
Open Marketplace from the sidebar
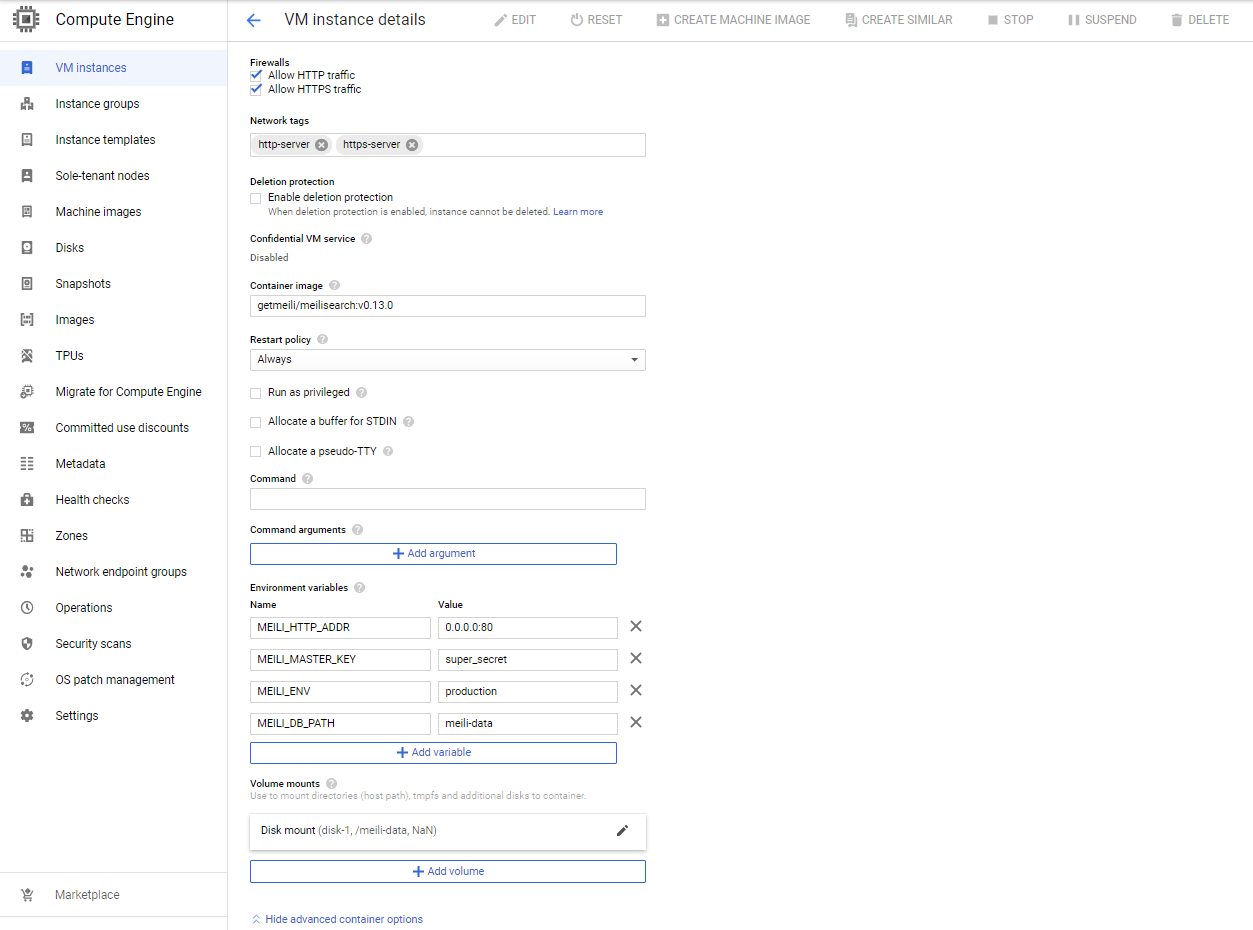click(x=87, y=894)
